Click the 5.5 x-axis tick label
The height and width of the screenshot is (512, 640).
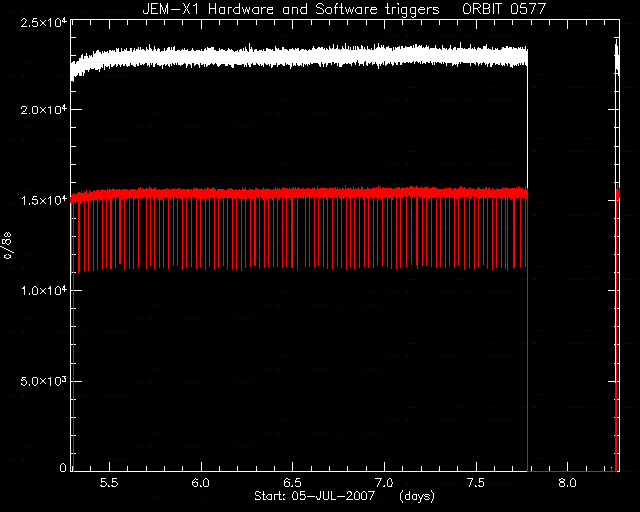[109, 483]
